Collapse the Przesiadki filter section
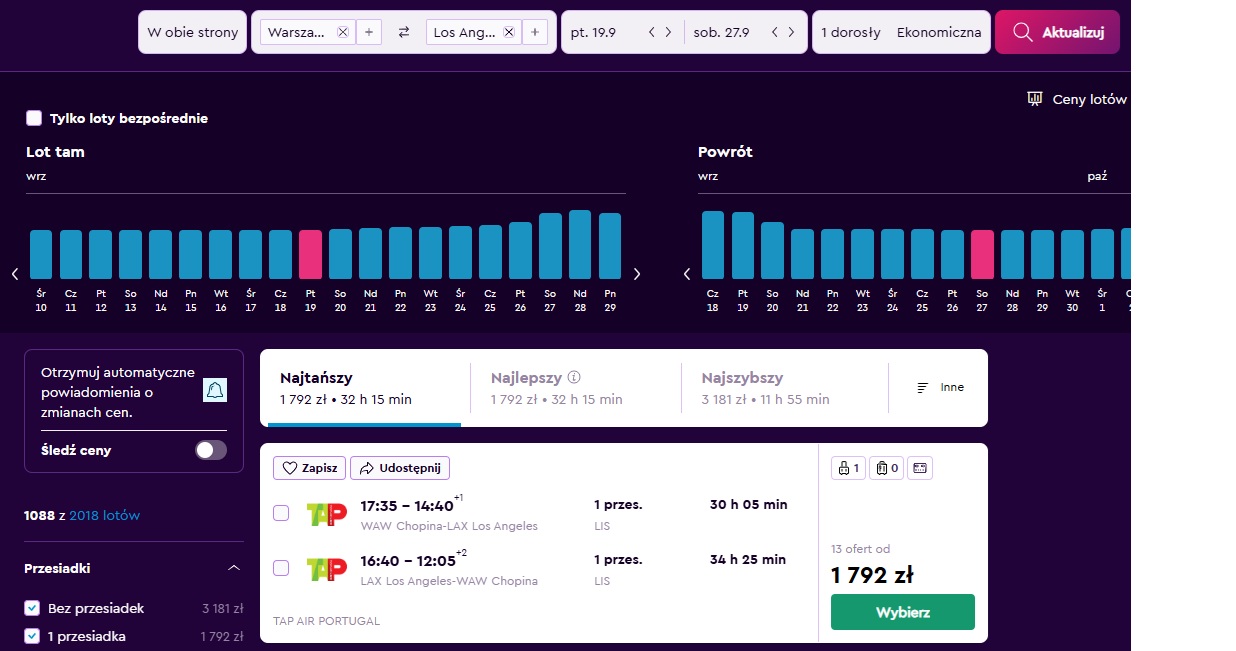Viewport: 1236px width, 651px height. (x=234, y=568)
